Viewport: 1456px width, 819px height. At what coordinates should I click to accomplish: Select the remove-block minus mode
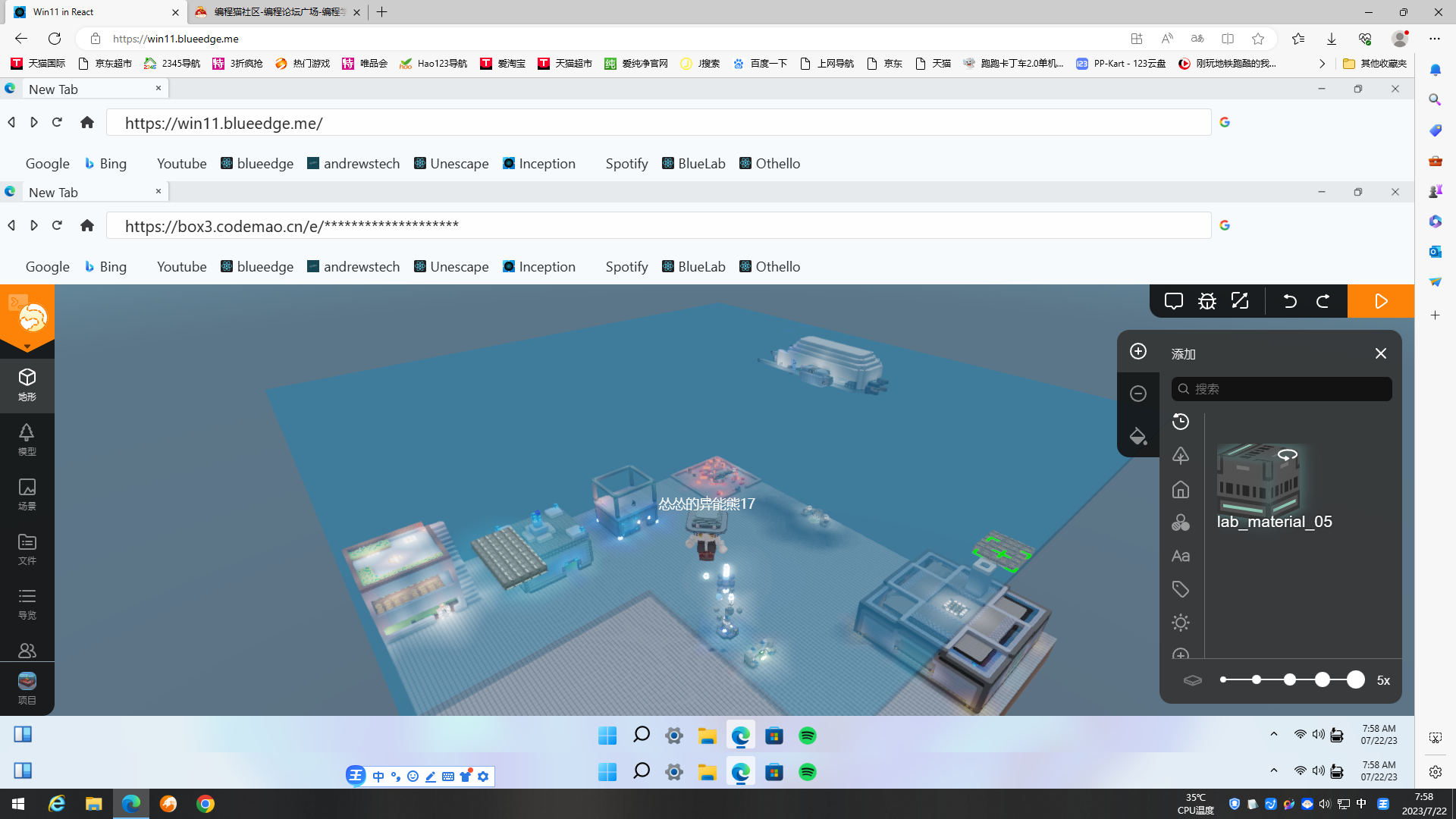1138,394
